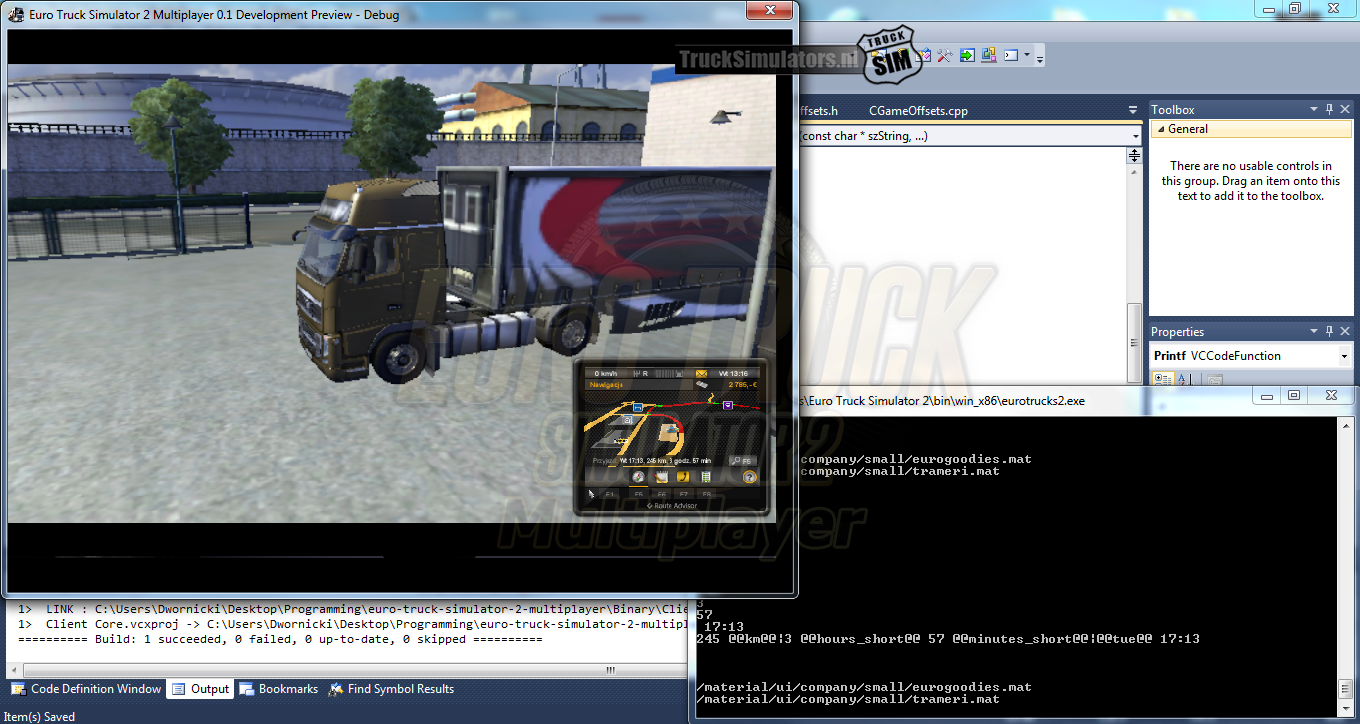This screenshot has width=1360, height=724.
Task: Click the Build succeeded summary line in Output
Action: [280, 638]
